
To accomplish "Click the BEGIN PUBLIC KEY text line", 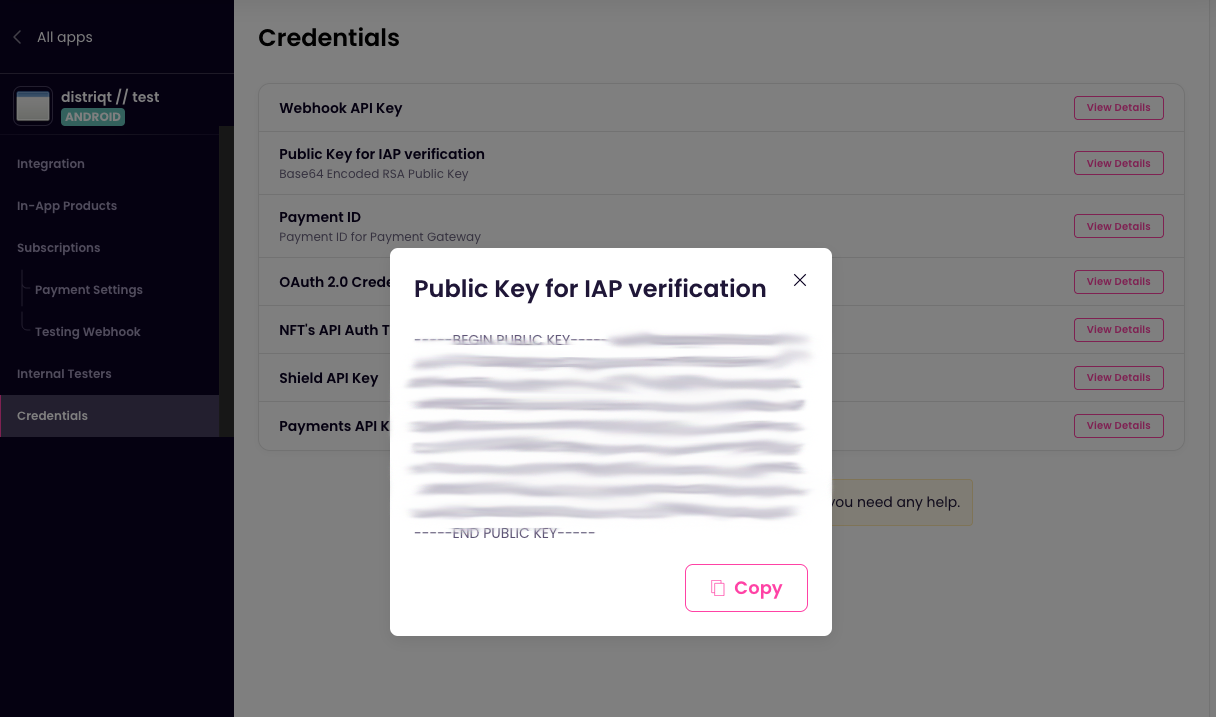I will [510, 340].
